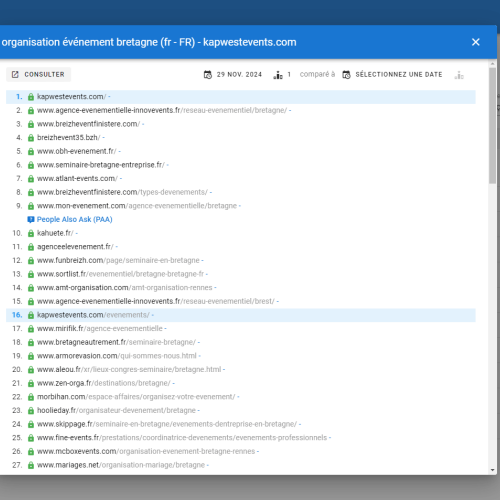Close the keyword SERP dialog
This screenshot has height=500, width=500.
point(475,42)
